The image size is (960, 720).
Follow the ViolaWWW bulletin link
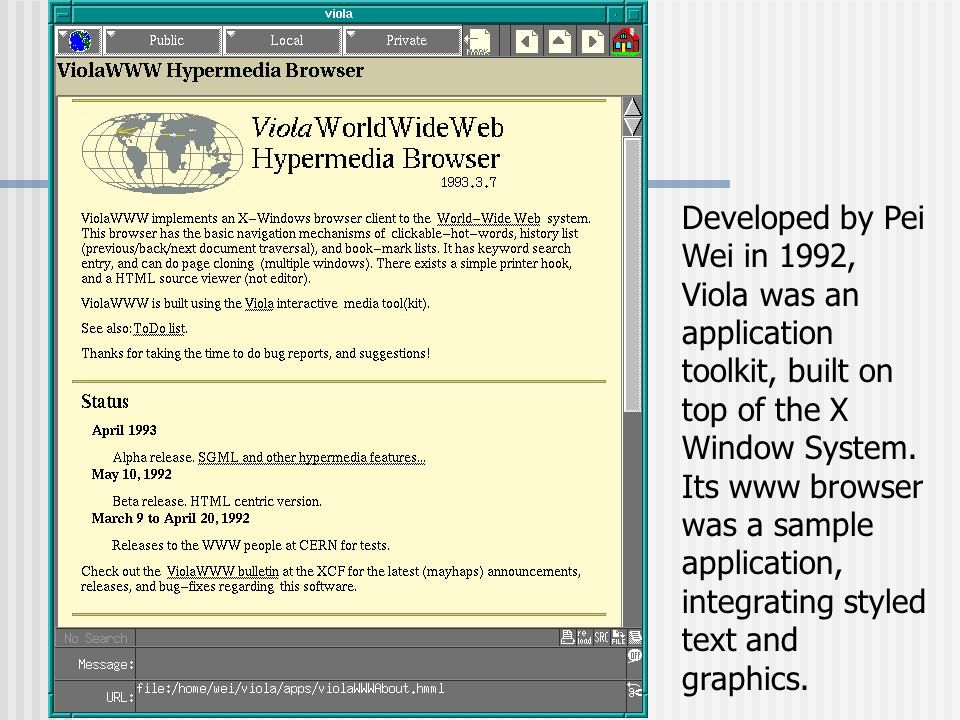[222, 571]
